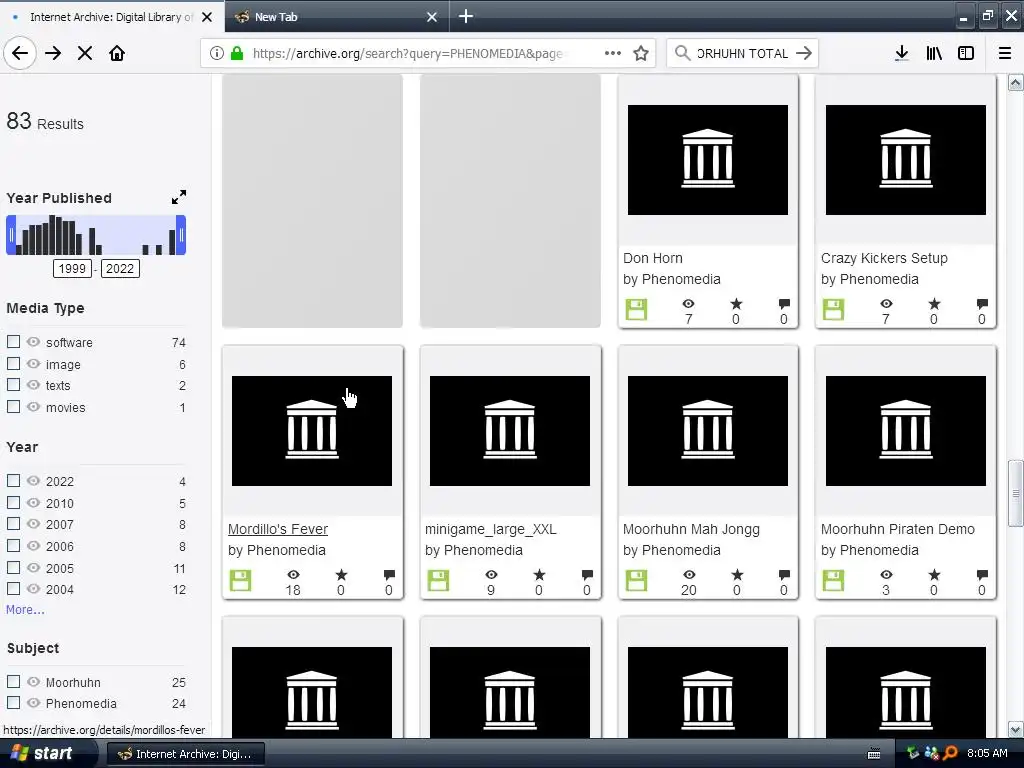Check the Phenomedia subject filter
Image resolution: width=1024 pixels, height=768 pixels.
pos(13,703)
